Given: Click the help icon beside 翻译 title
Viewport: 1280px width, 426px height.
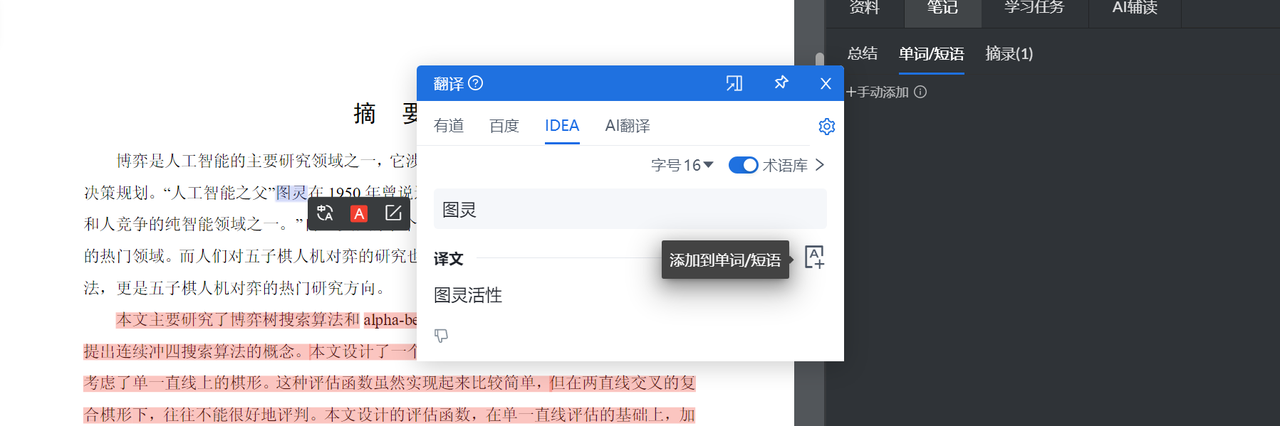Looking at the screenshot, I should [x=476, y=83].
